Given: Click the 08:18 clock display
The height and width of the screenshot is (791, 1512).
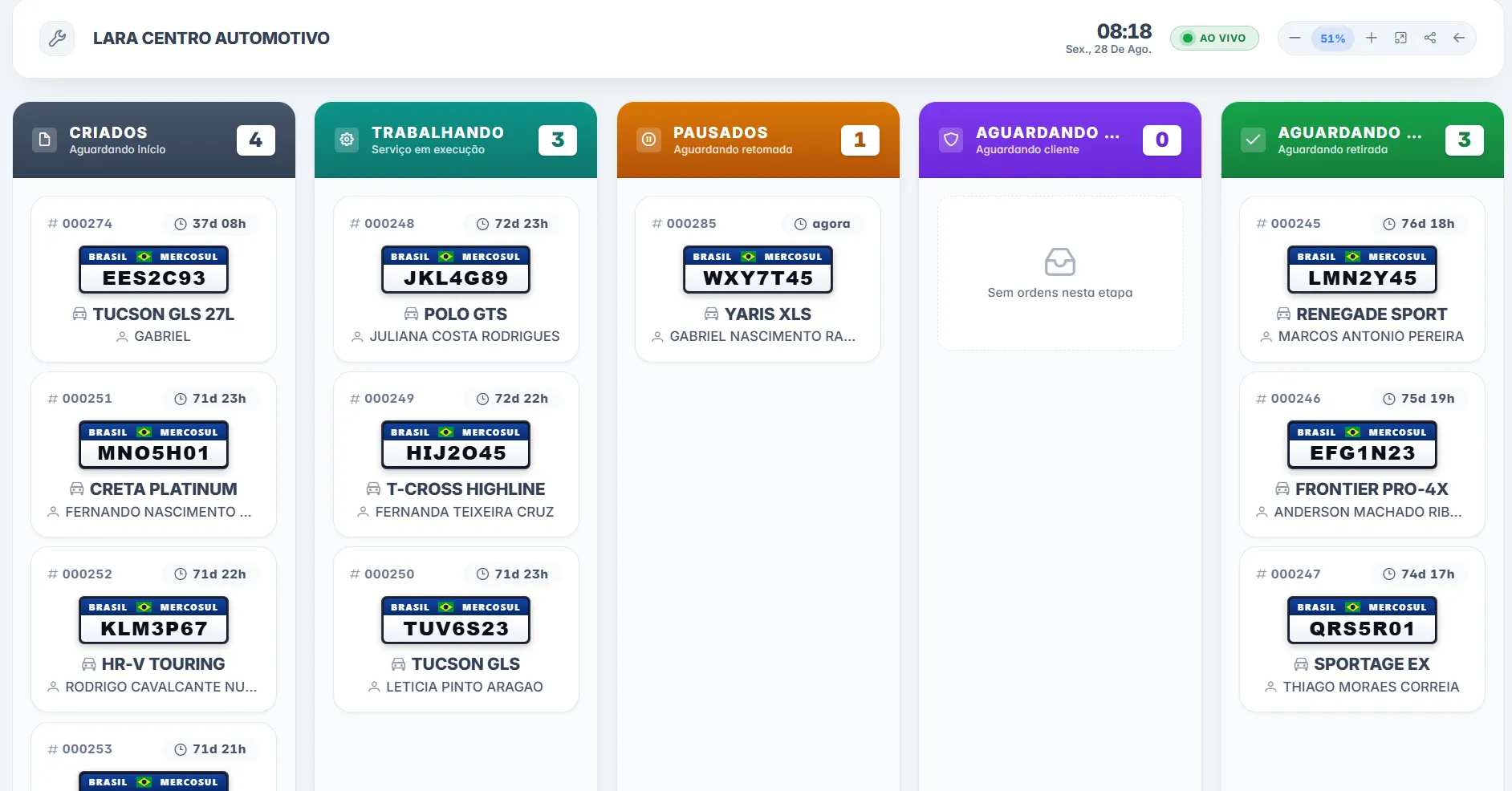Looking at the screenshot, I should coord(1124,31).
